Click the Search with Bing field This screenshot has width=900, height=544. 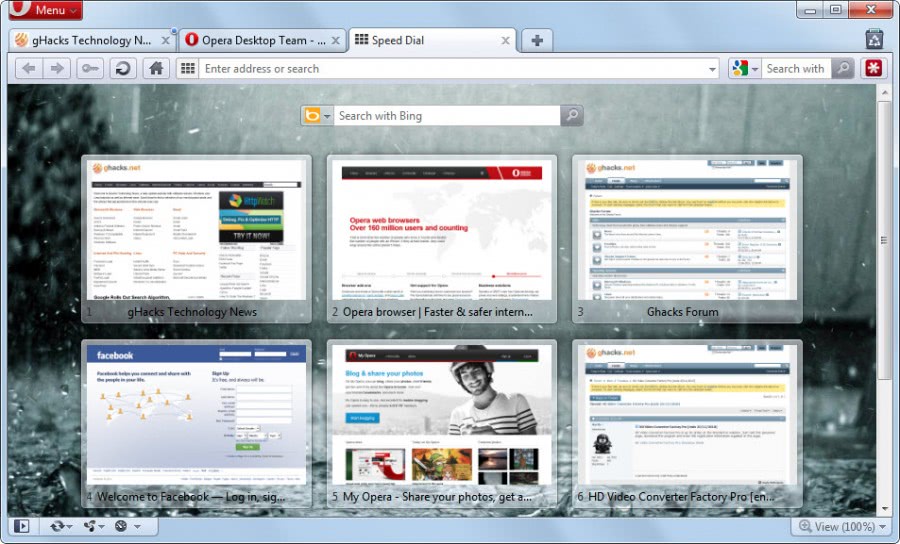click(445, 116)
